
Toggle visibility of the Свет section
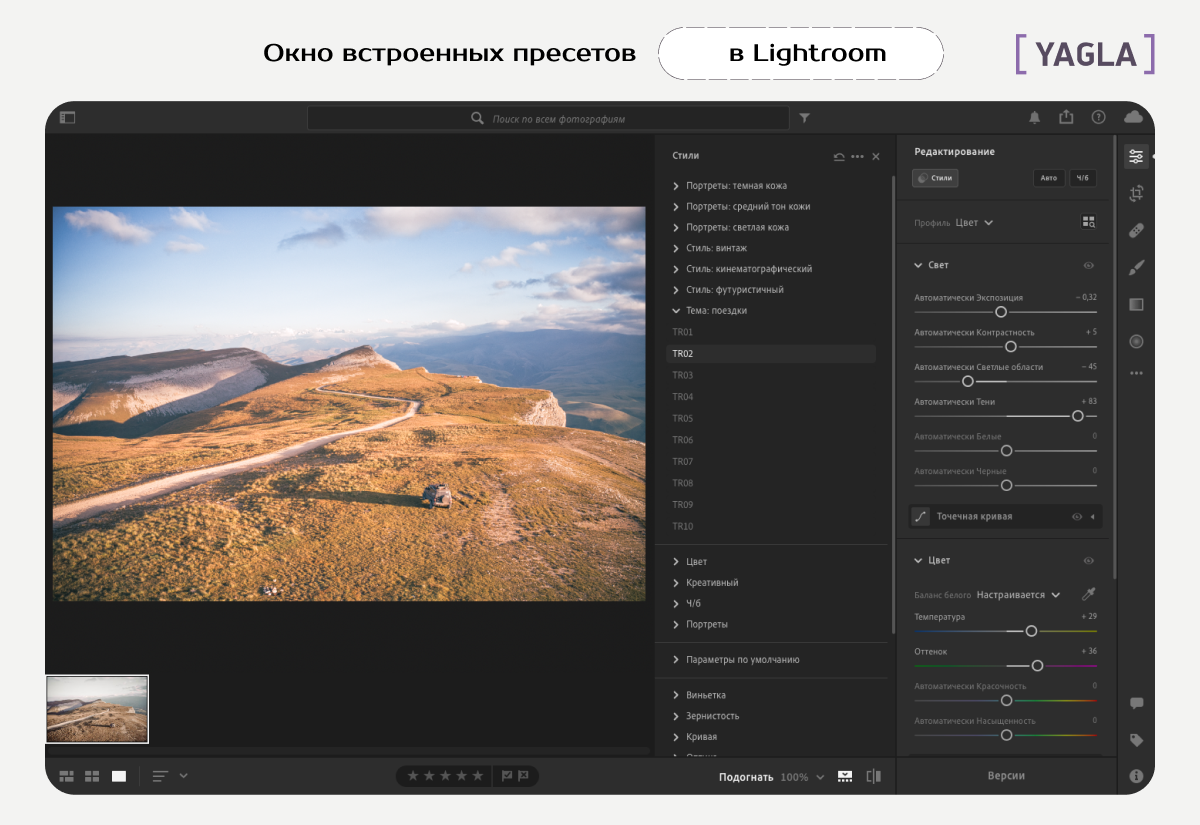(x=1089, y=266)
